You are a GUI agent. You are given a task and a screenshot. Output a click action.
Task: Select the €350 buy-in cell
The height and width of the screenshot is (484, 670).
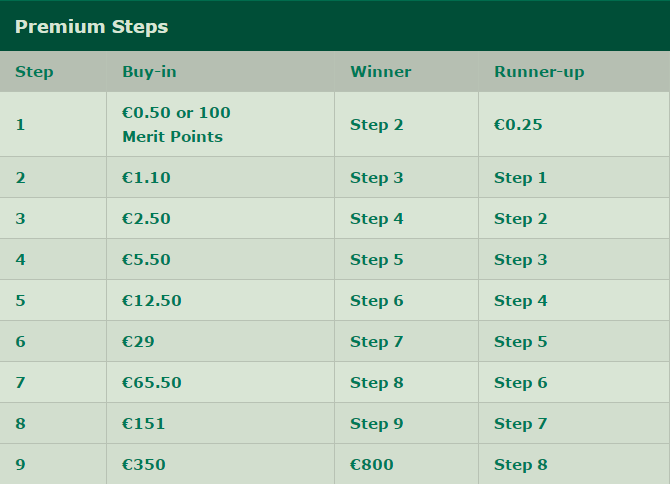click(143, 465)
